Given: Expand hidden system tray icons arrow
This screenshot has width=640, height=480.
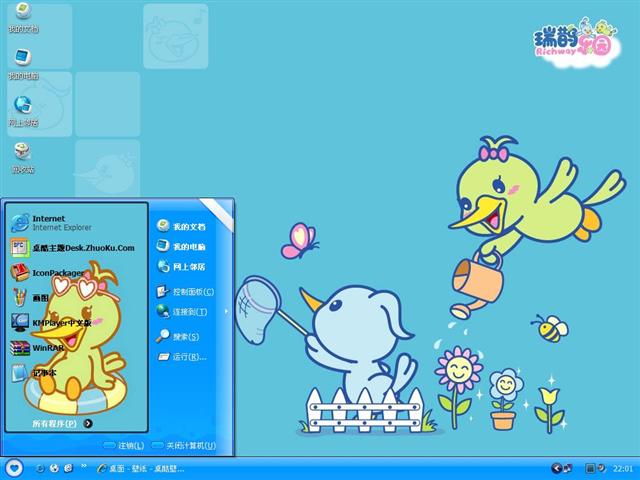Looking at the screenshot, I should [556, 468].
